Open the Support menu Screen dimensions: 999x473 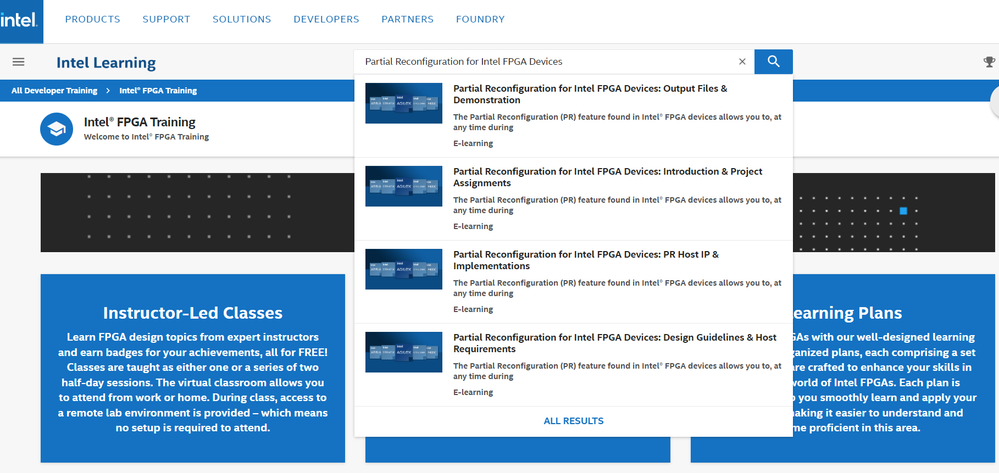166,19
